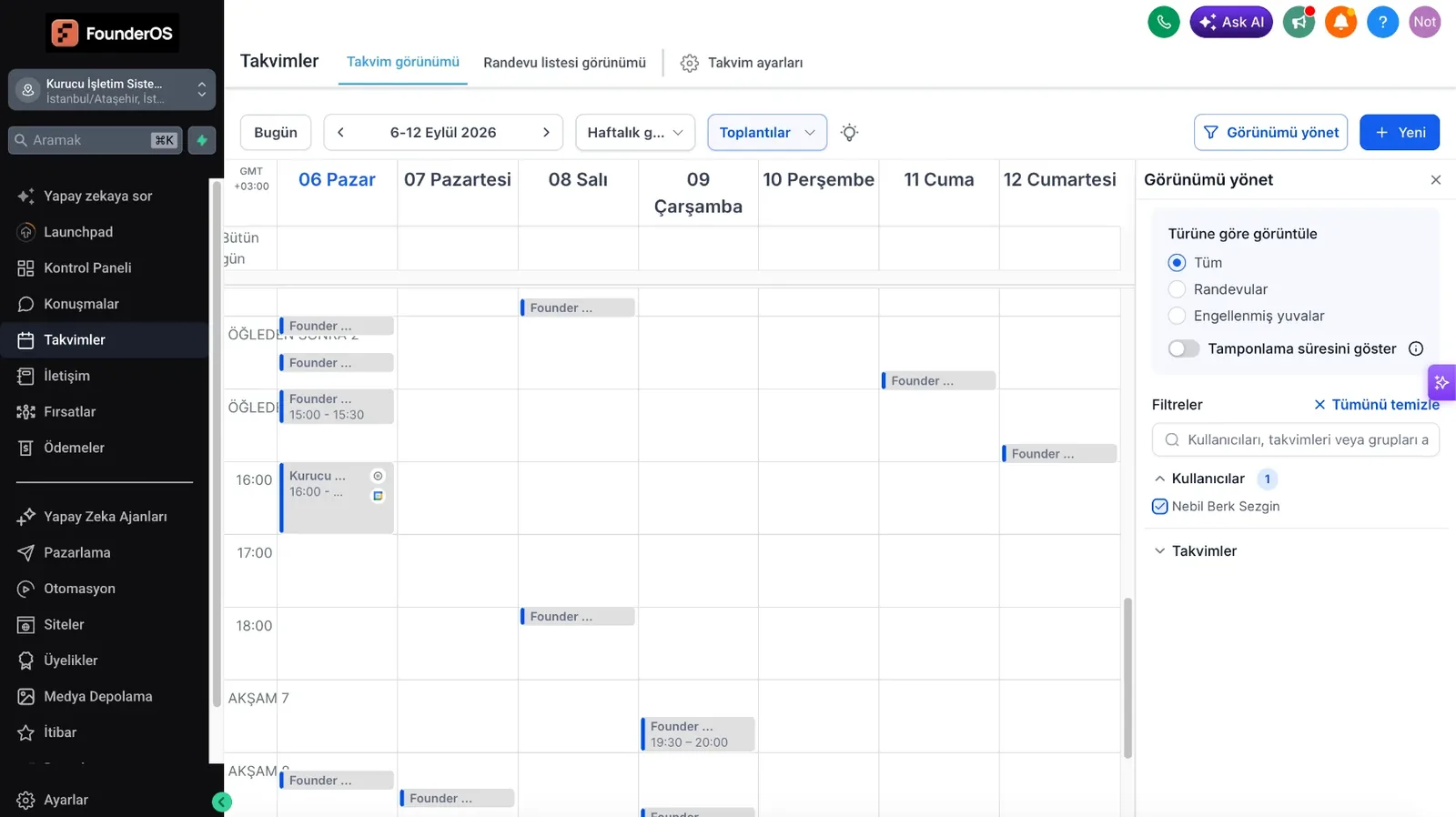Open the Kurucu İşletim account switcher
Viewport: 1456px width, 817px height.
(112, 90)
